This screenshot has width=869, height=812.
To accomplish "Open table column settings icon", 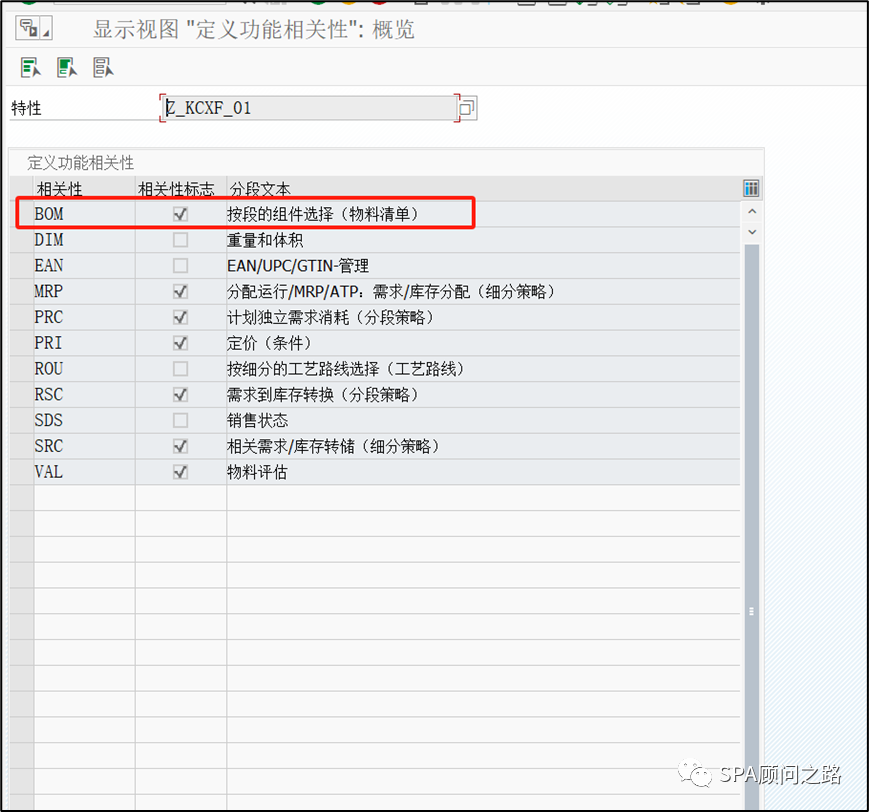I will (751, 188).
